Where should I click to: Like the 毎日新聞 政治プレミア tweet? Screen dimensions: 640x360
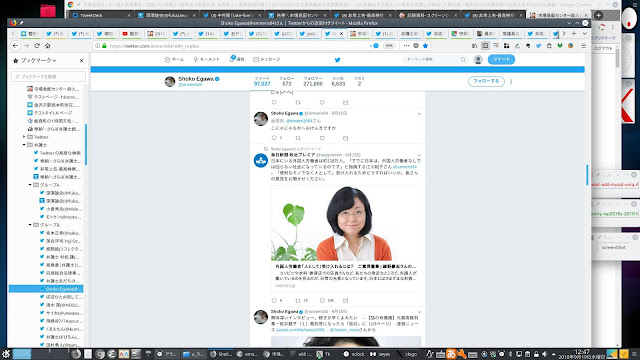point(322,300)
